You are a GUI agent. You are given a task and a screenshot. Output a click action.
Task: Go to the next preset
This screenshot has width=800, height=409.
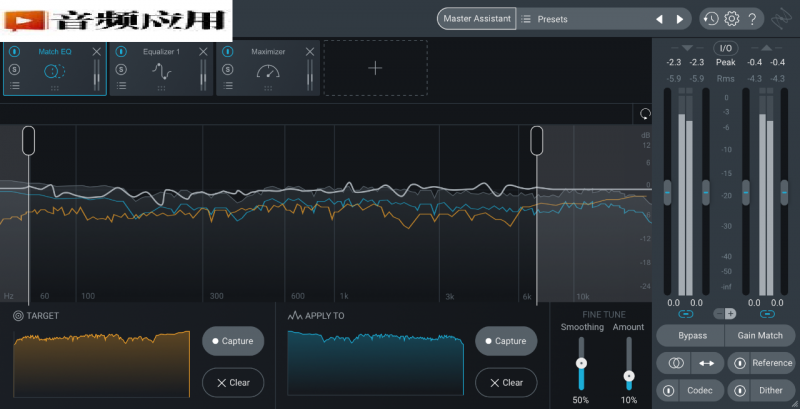tap(680, 19)
